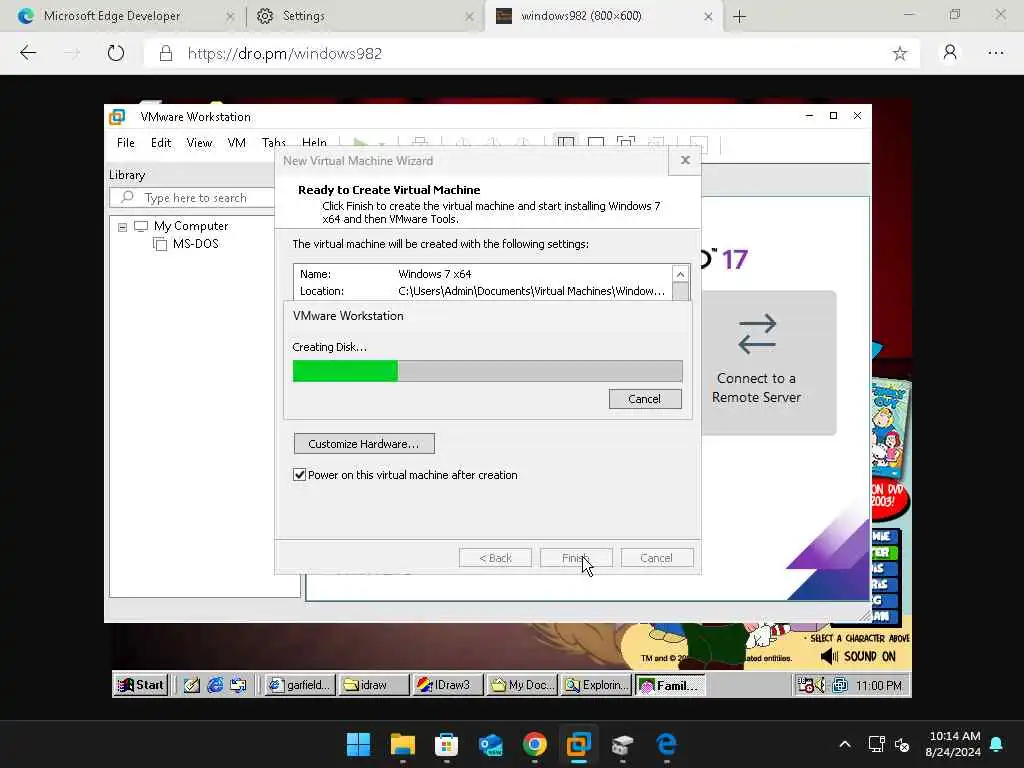
Task: Click the Edge address bar URL
Action: [285, 54]
